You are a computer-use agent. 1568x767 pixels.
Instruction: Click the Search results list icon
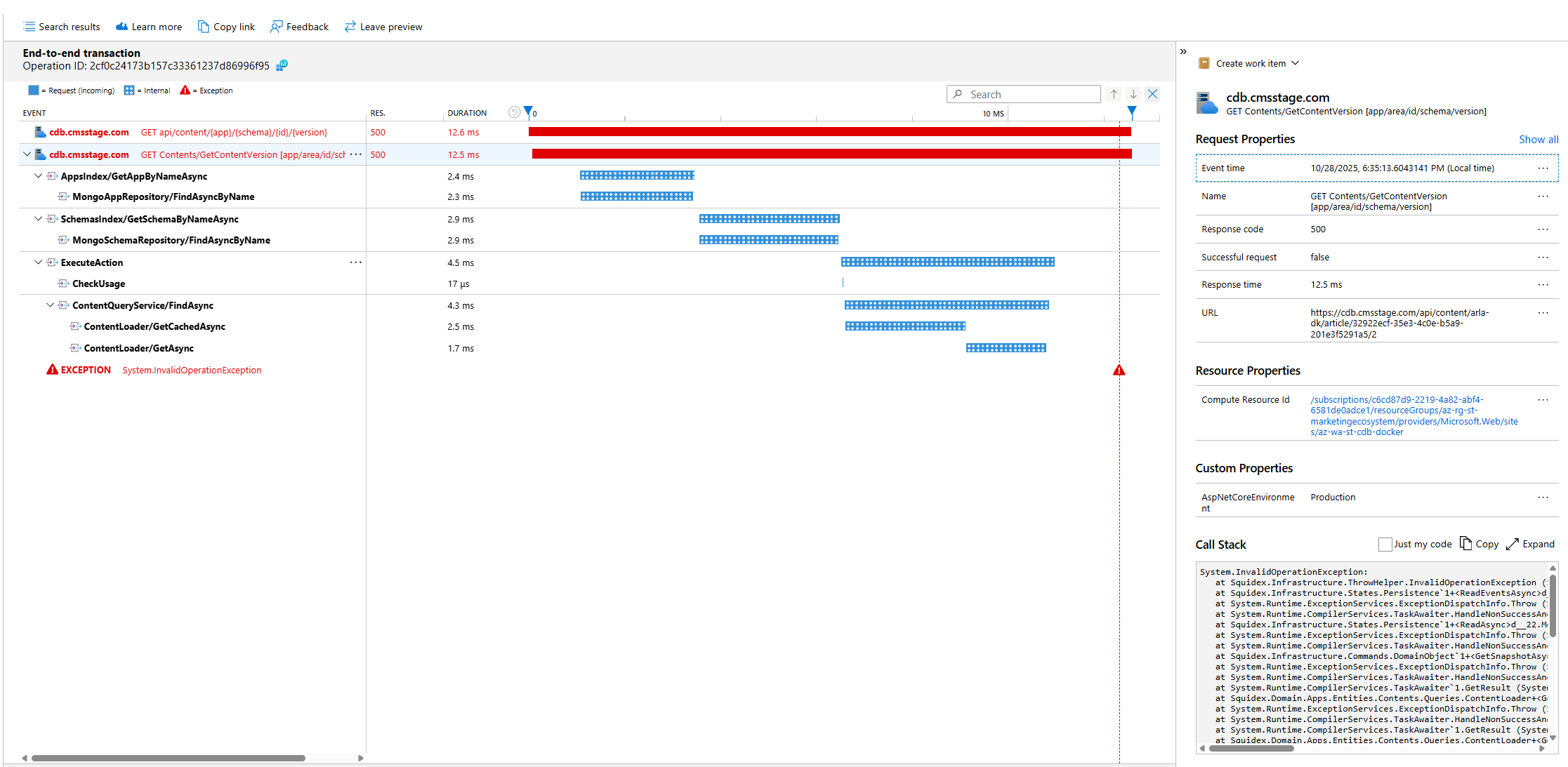[29, 27]
